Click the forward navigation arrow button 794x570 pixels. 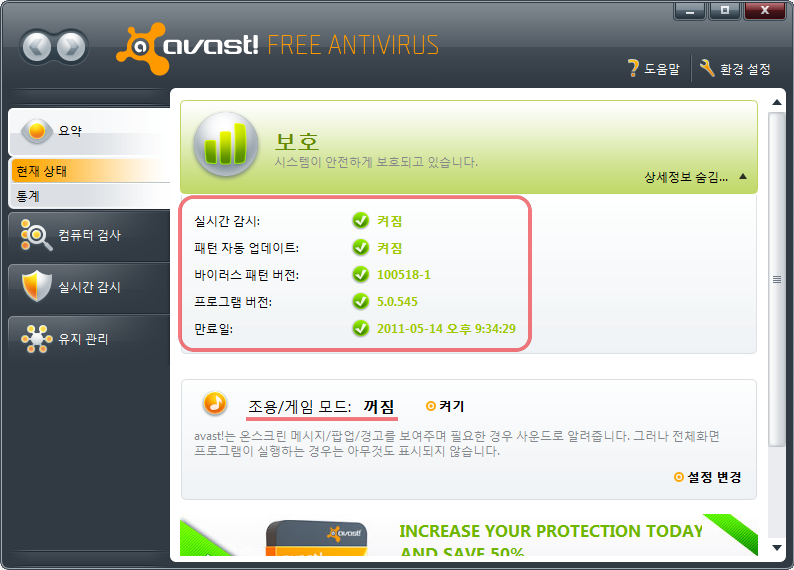(71, 47)
